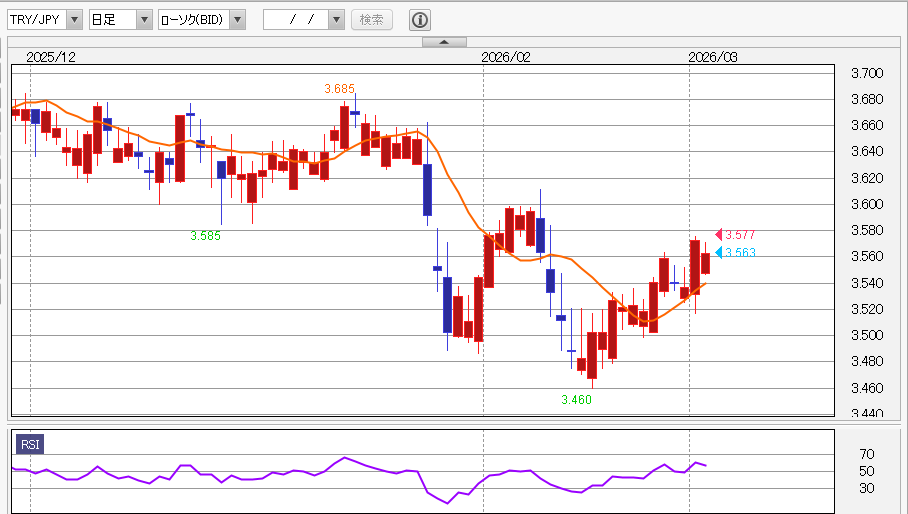The image size is (908, 514).
Task: Collapse the top panel with up-arrow handle
Action: tap(444, 42)
